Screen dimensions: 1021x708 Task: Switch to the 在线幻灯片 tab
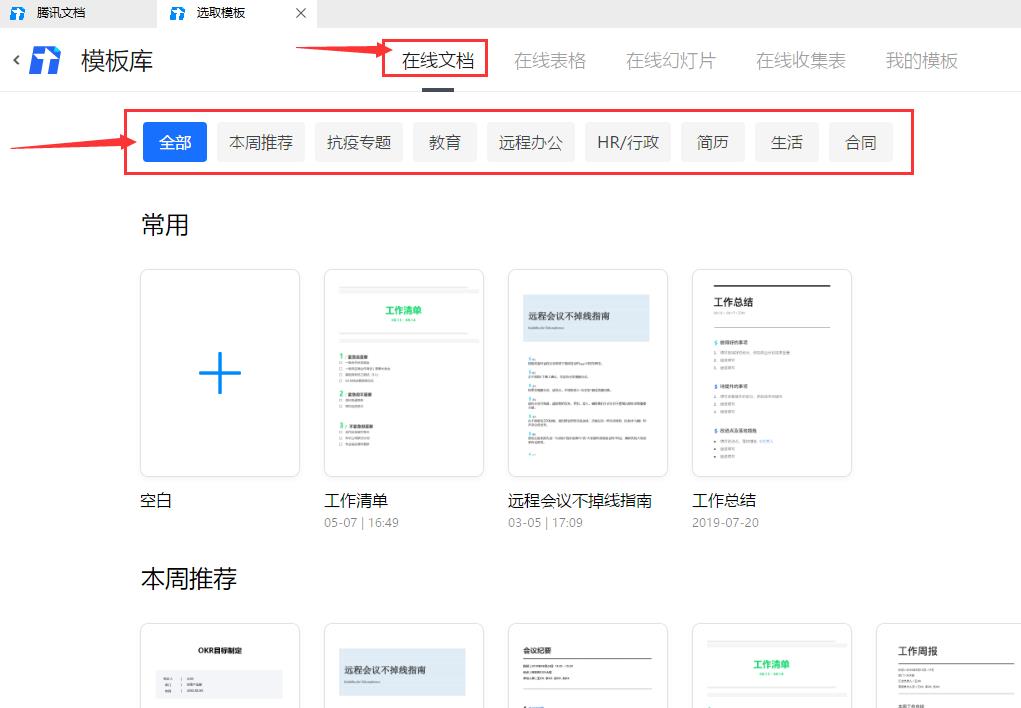[670, 61]
